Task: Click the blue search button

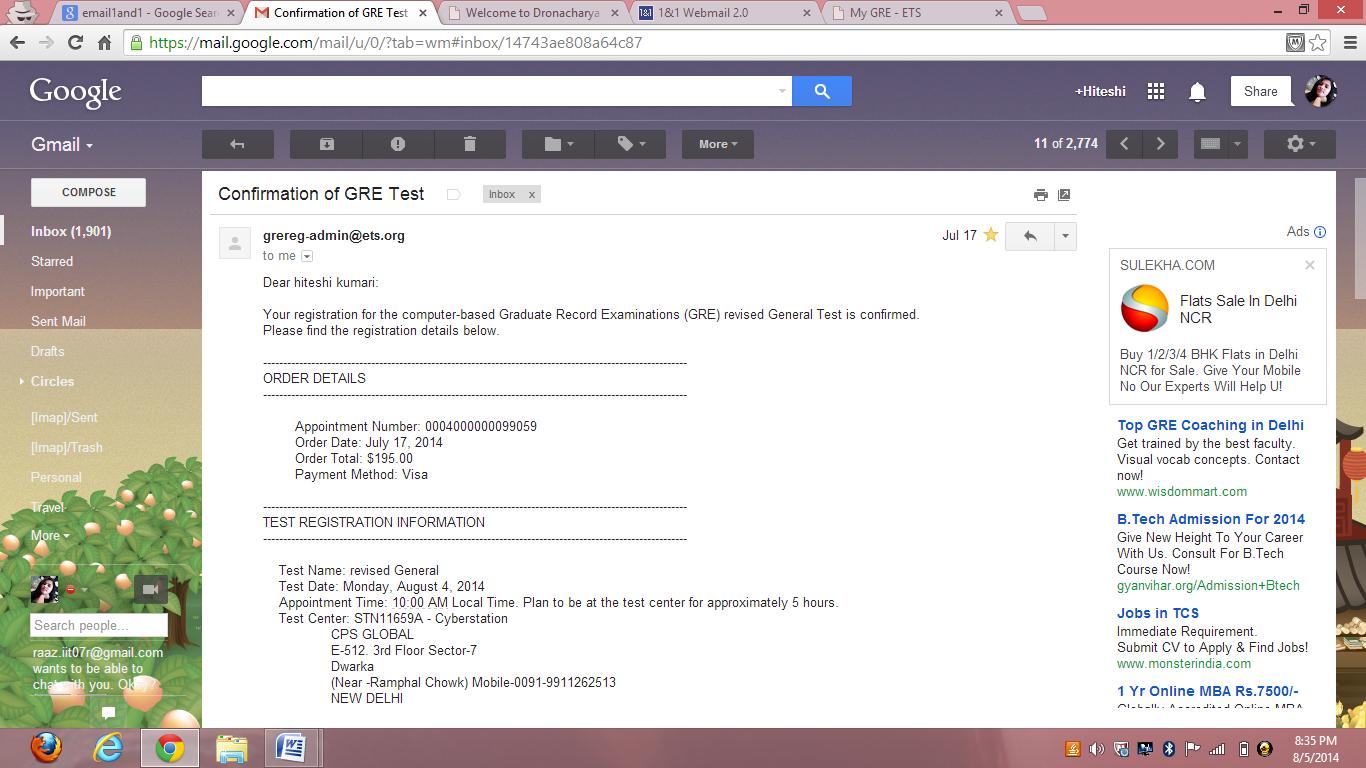Action: 822,91
